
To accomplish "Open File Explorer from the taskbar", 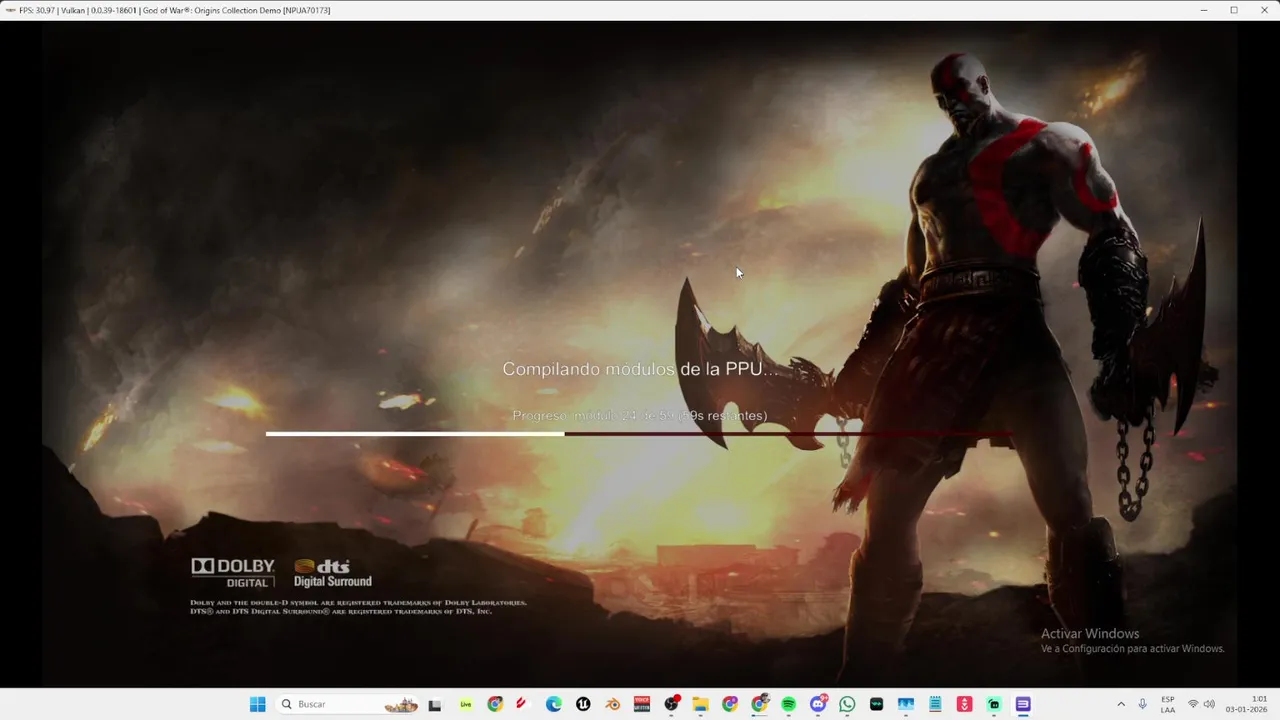I will pos(700,704).
